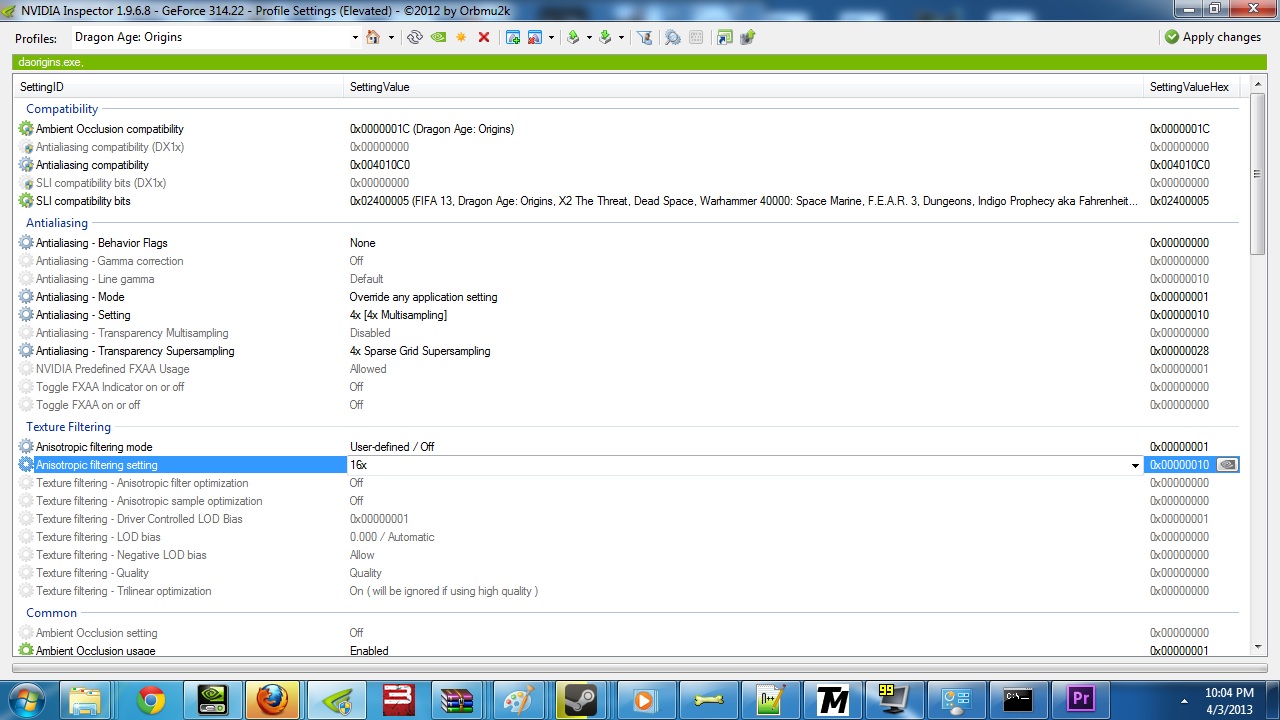Click hex value 0x00000028
The image size is (1280, 720).
pos(1179,351)
